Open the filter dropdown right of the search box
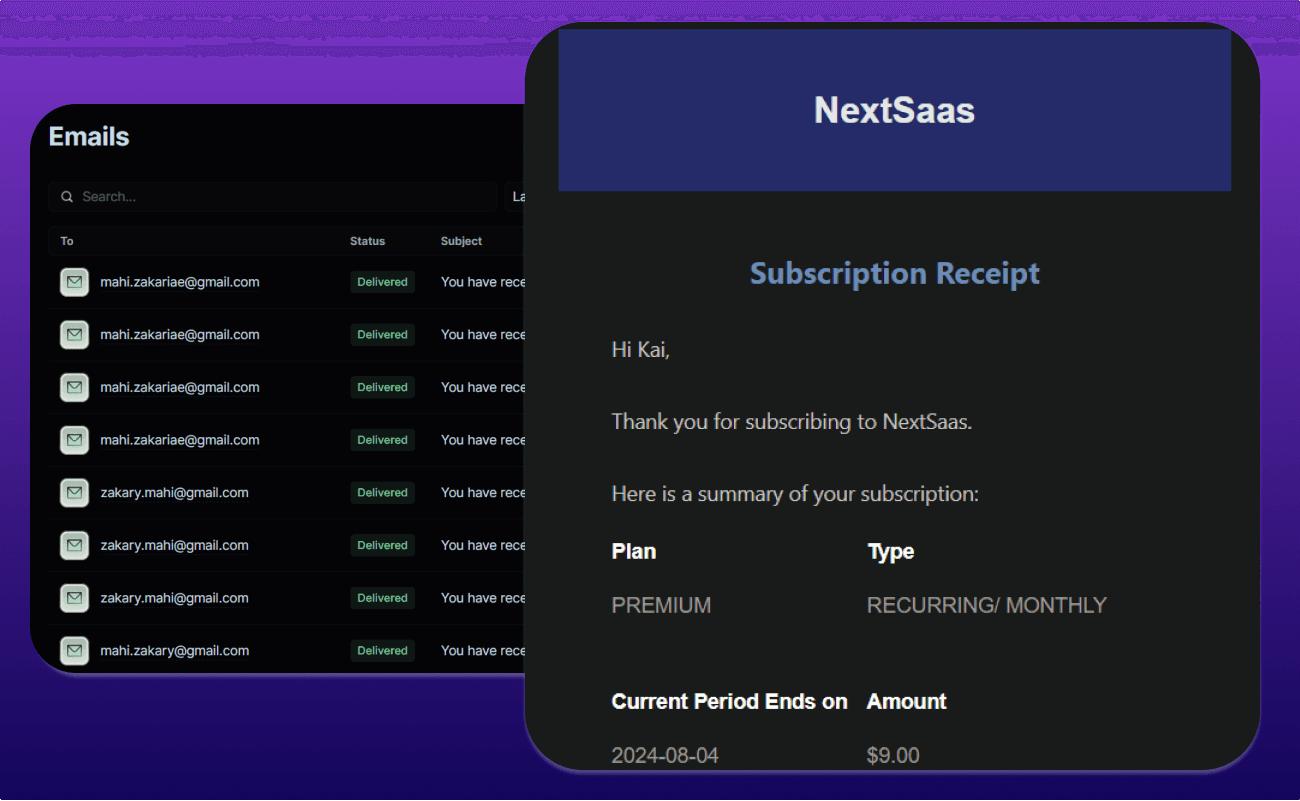The width and height of the screenshot is (1300, 801). coord(516,197)
